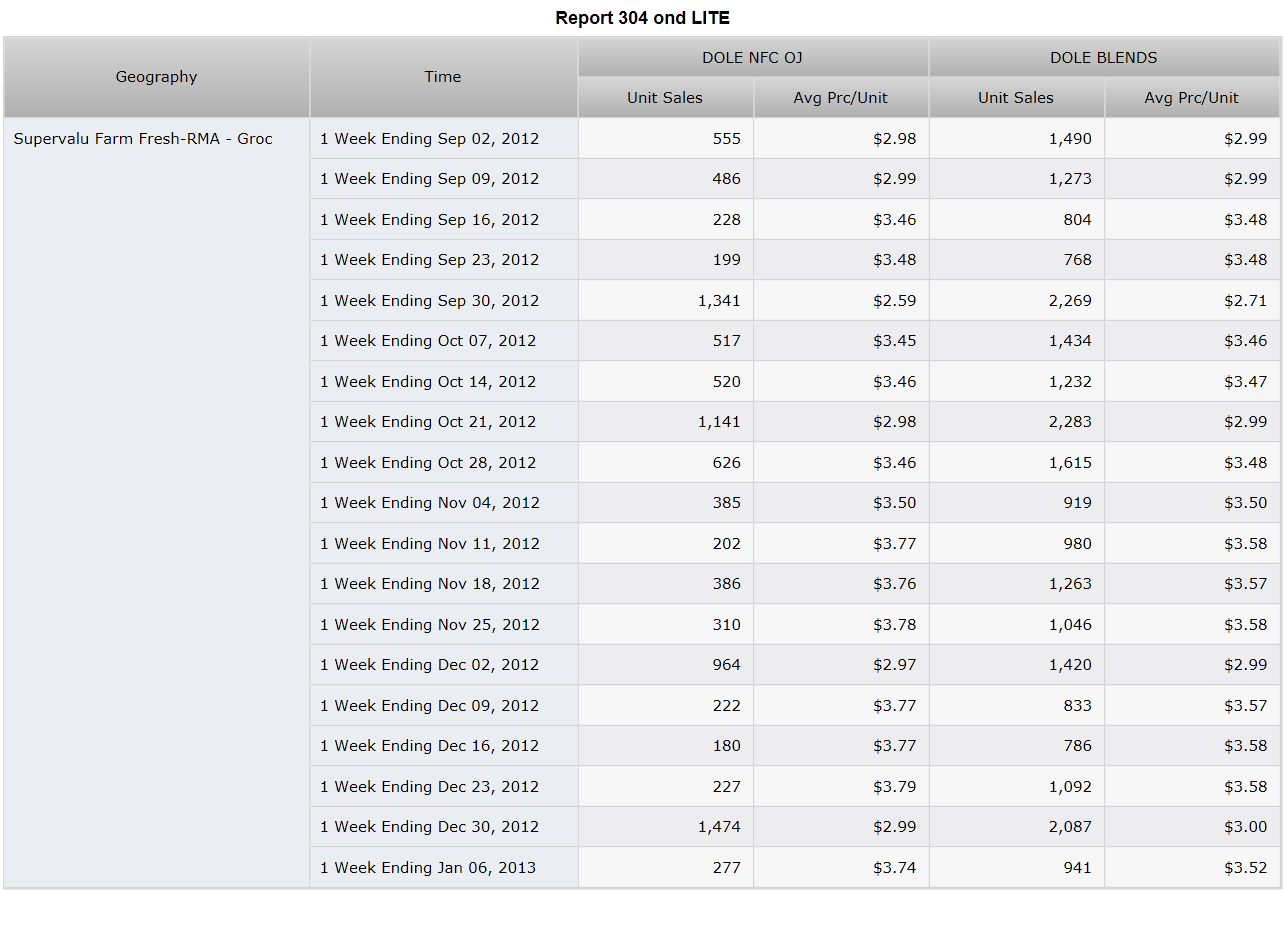Viewport: 1284px width, 946px height.
Task: Select row '1 Week Ending Sep 09, 2012'
Action: pos(443,179)
